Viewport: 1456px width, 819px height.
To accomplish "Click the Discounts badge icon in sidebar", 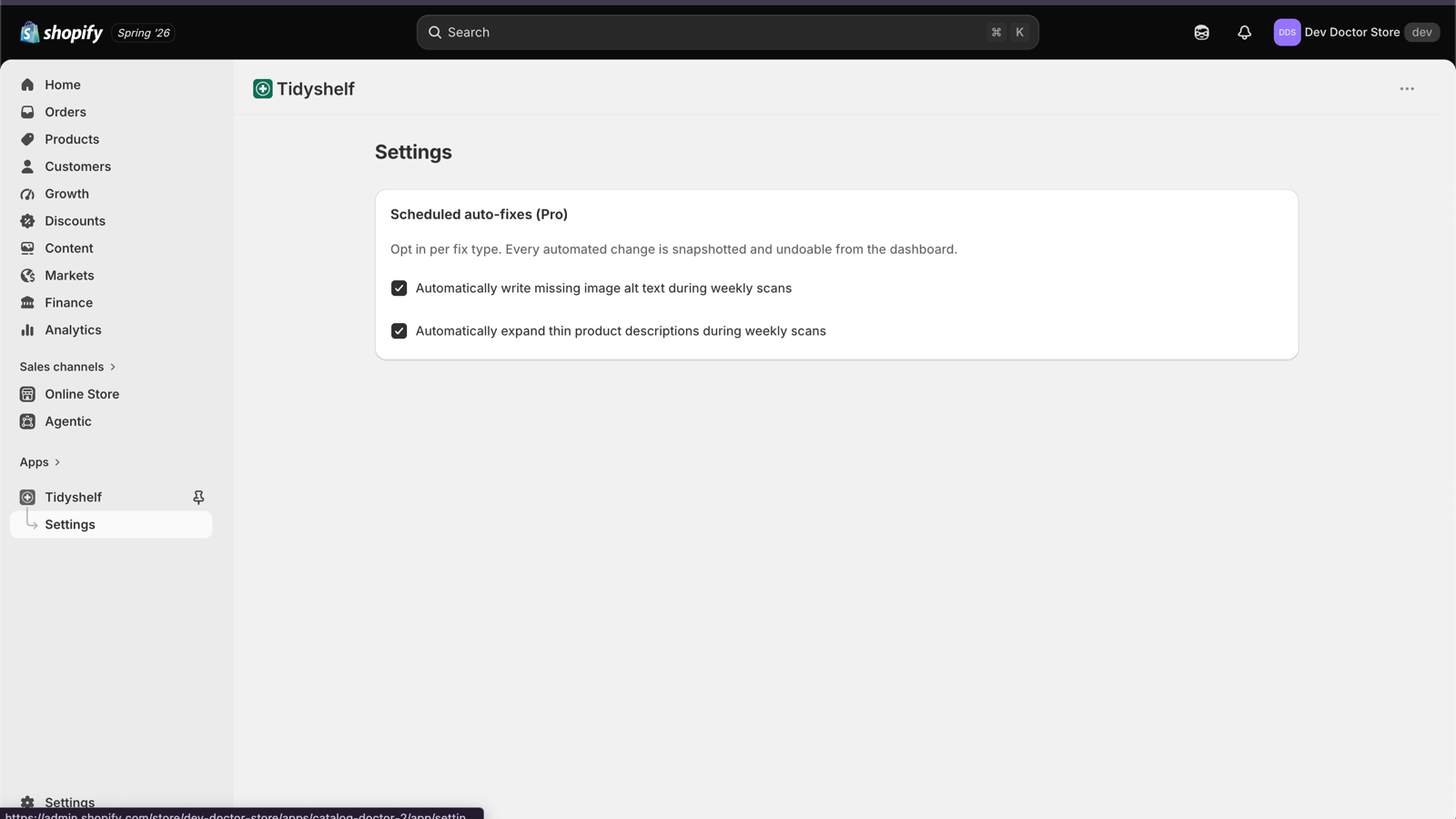I will pos(27,221).
